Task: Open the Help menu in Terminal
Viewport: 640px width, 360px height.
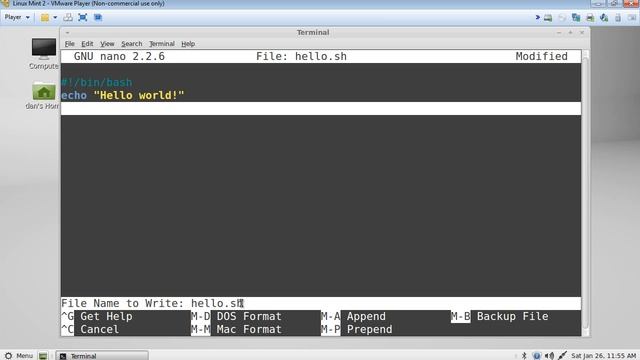Action: pos(188,44)
